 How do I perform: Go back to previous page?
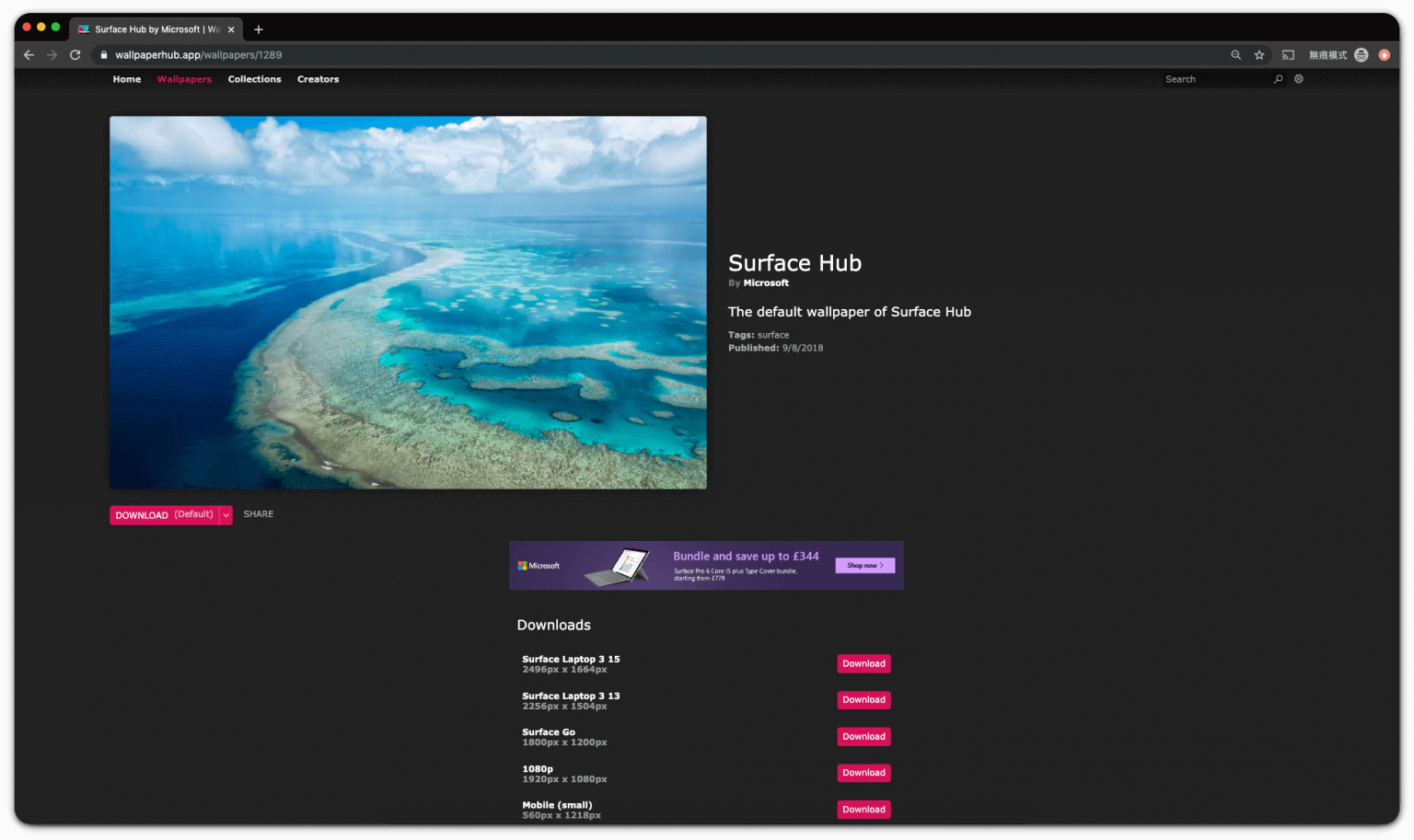coord(29,55)
